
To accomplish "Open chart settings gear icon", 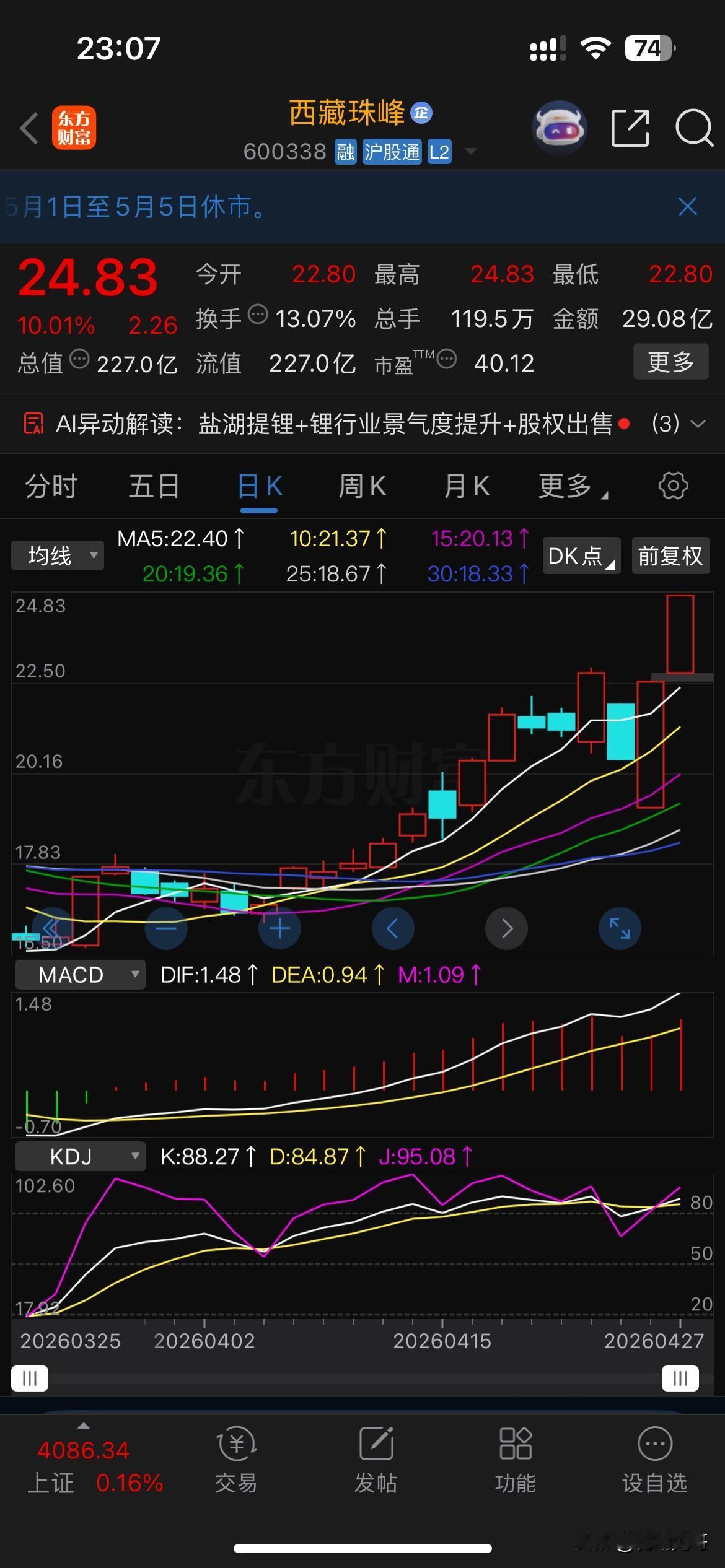I will [673, 486].
